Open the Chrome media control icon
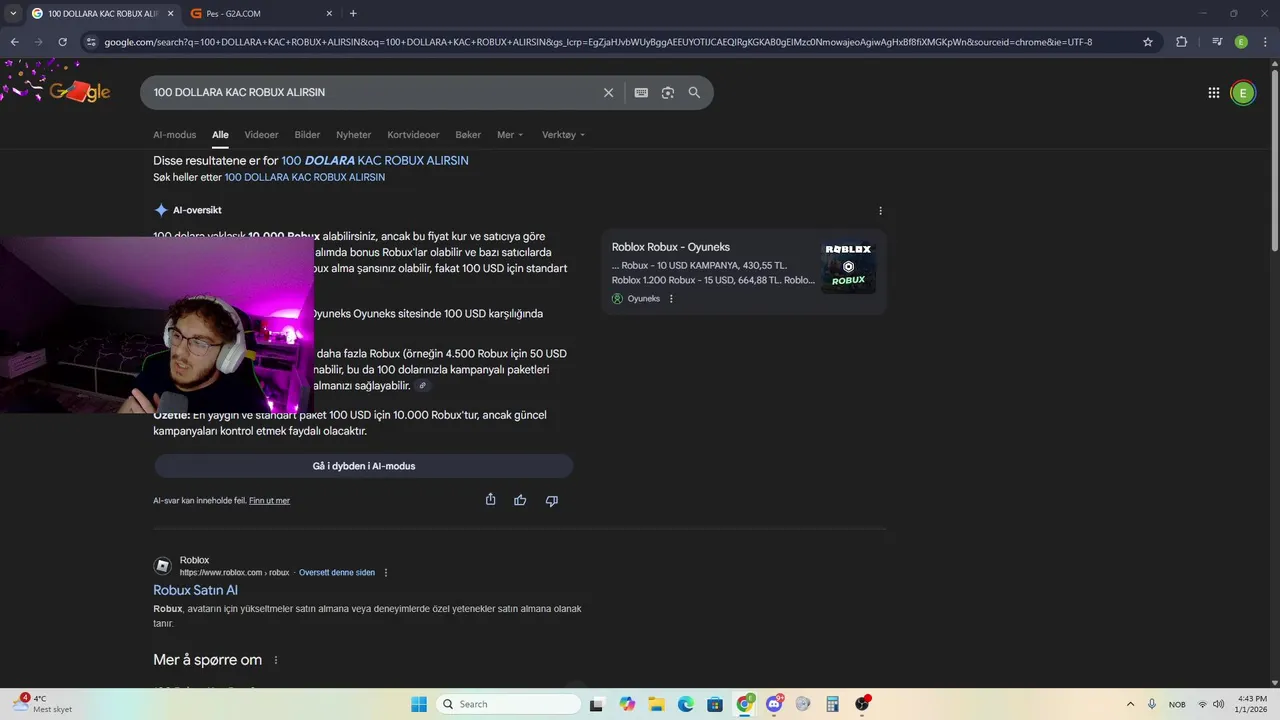The image size is (1280, 720). (x=1217, y=42)
